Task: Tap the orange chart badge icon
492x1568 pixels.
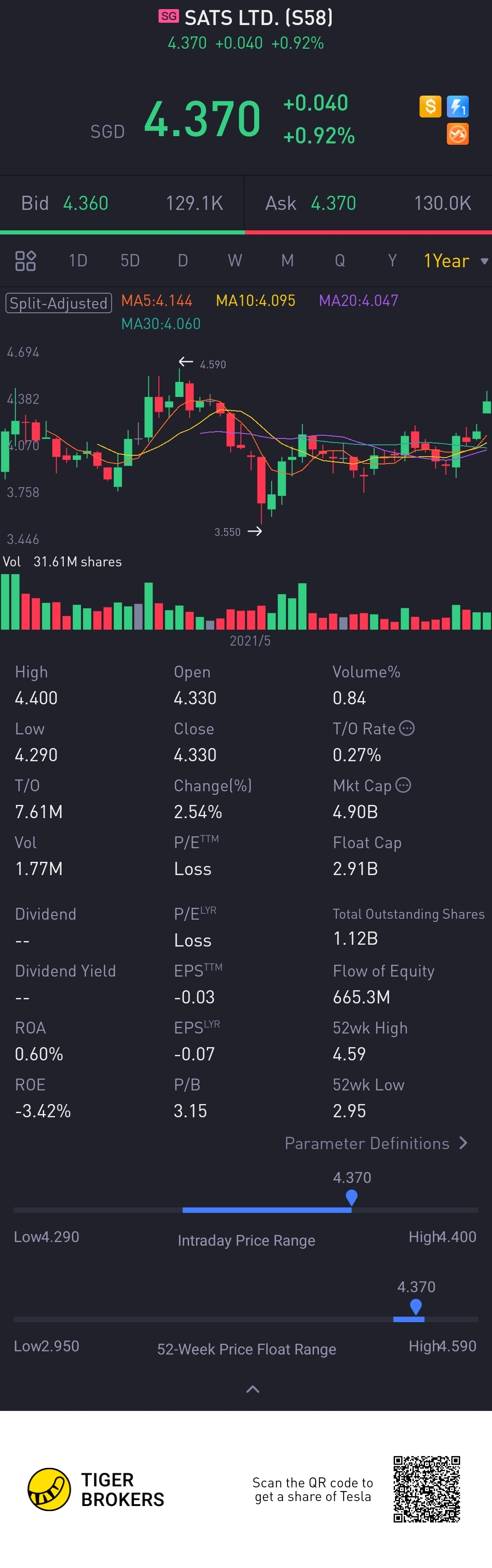Action: (x=457, y=134)
